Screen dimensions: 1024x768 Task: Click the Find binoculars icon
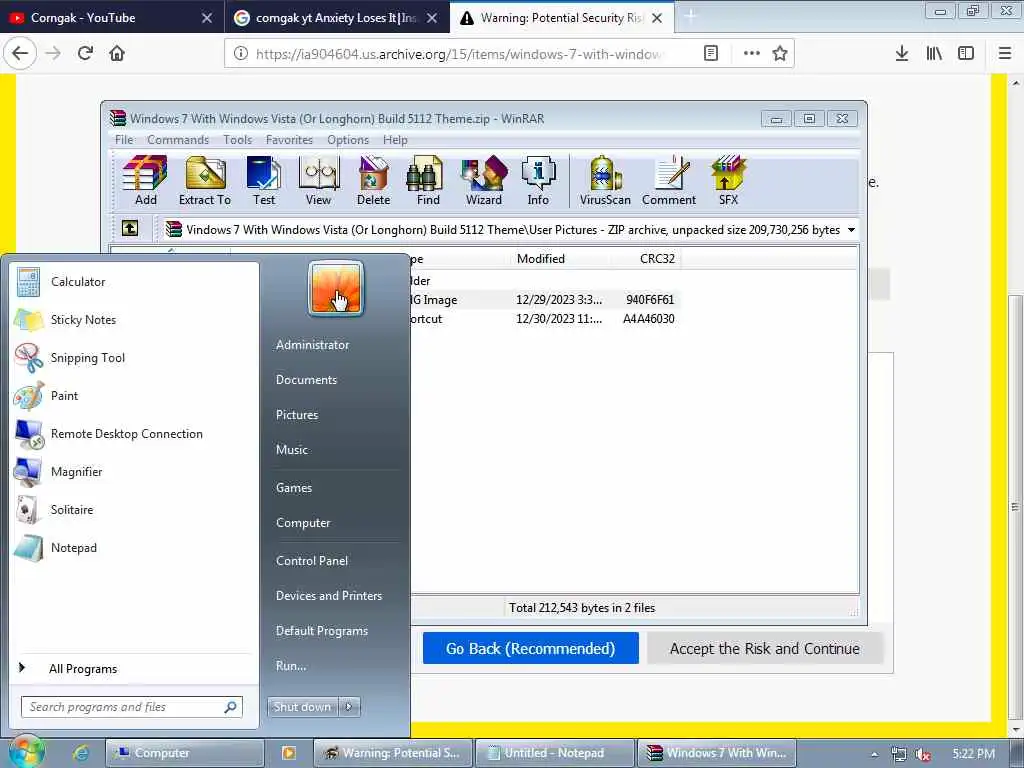428,180
